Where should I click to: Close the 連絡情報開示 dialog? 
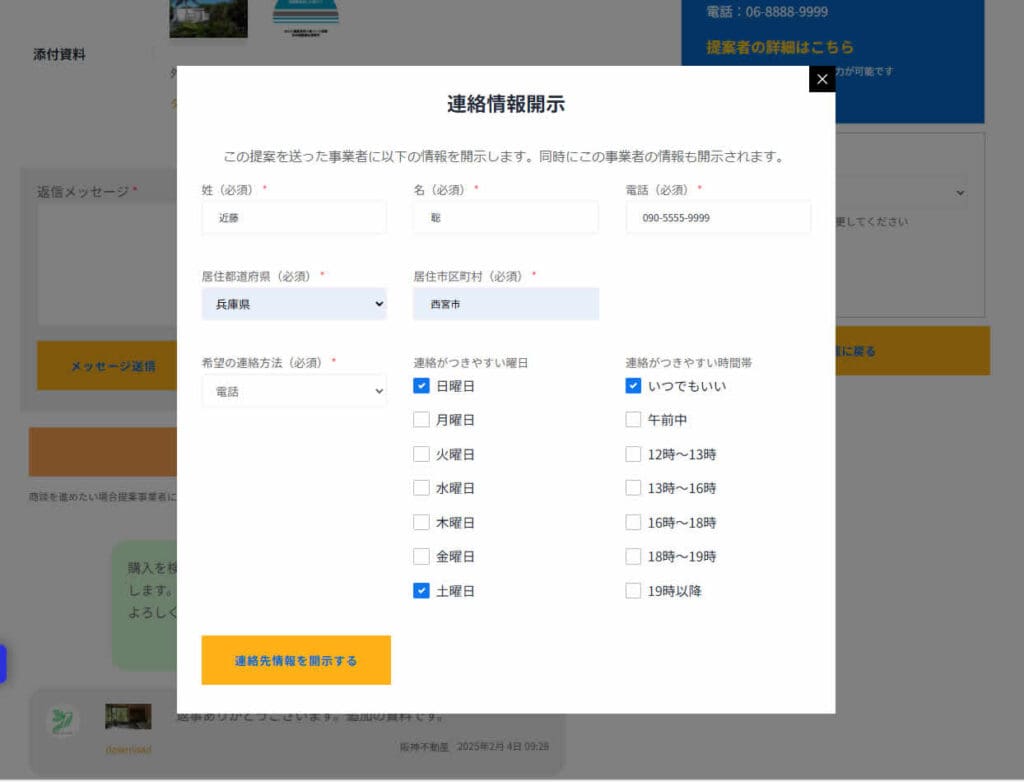821,78
